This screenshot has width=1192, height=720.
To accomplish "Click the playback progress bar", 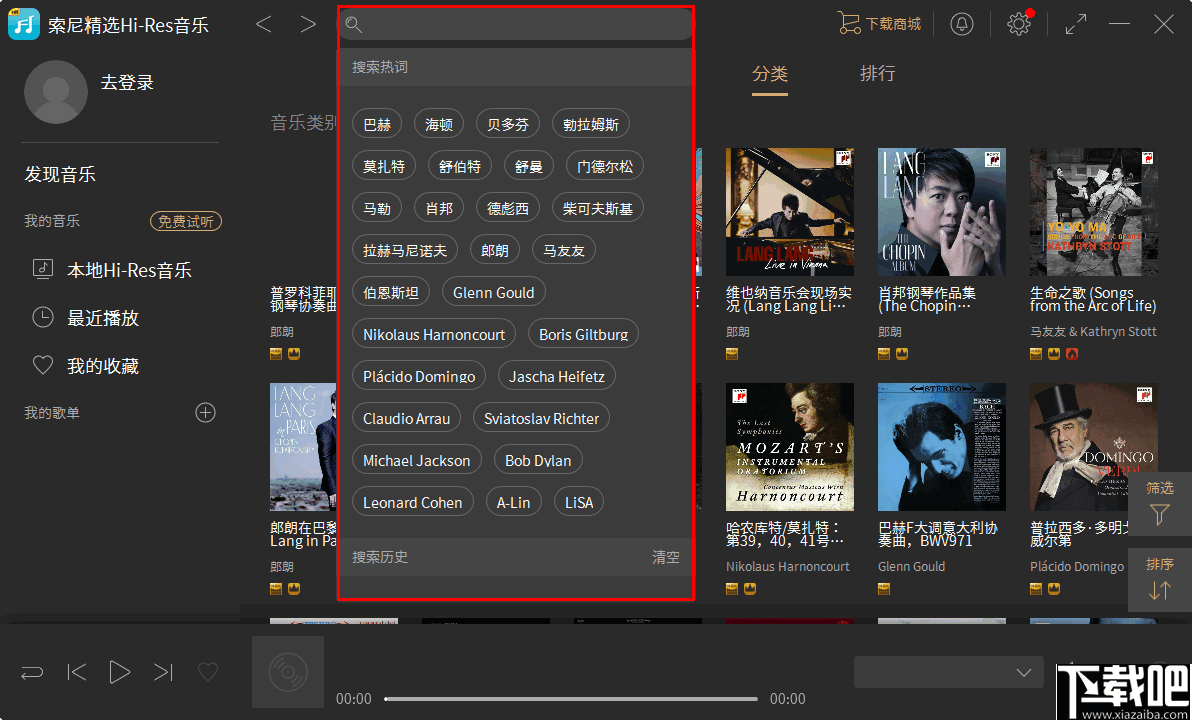I will click(571, 699).
